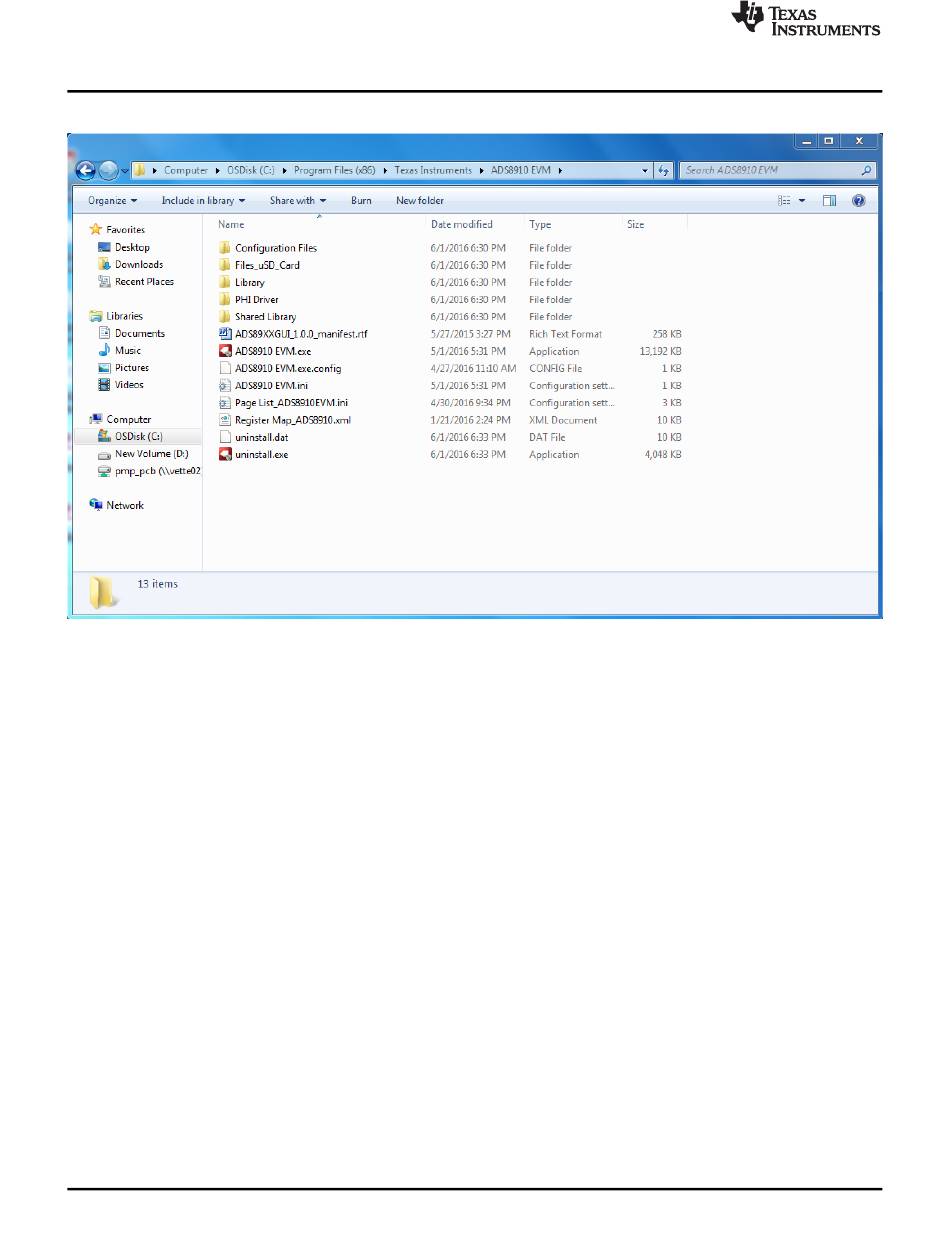Select Computer in address breadcrumb

(186, 171)
